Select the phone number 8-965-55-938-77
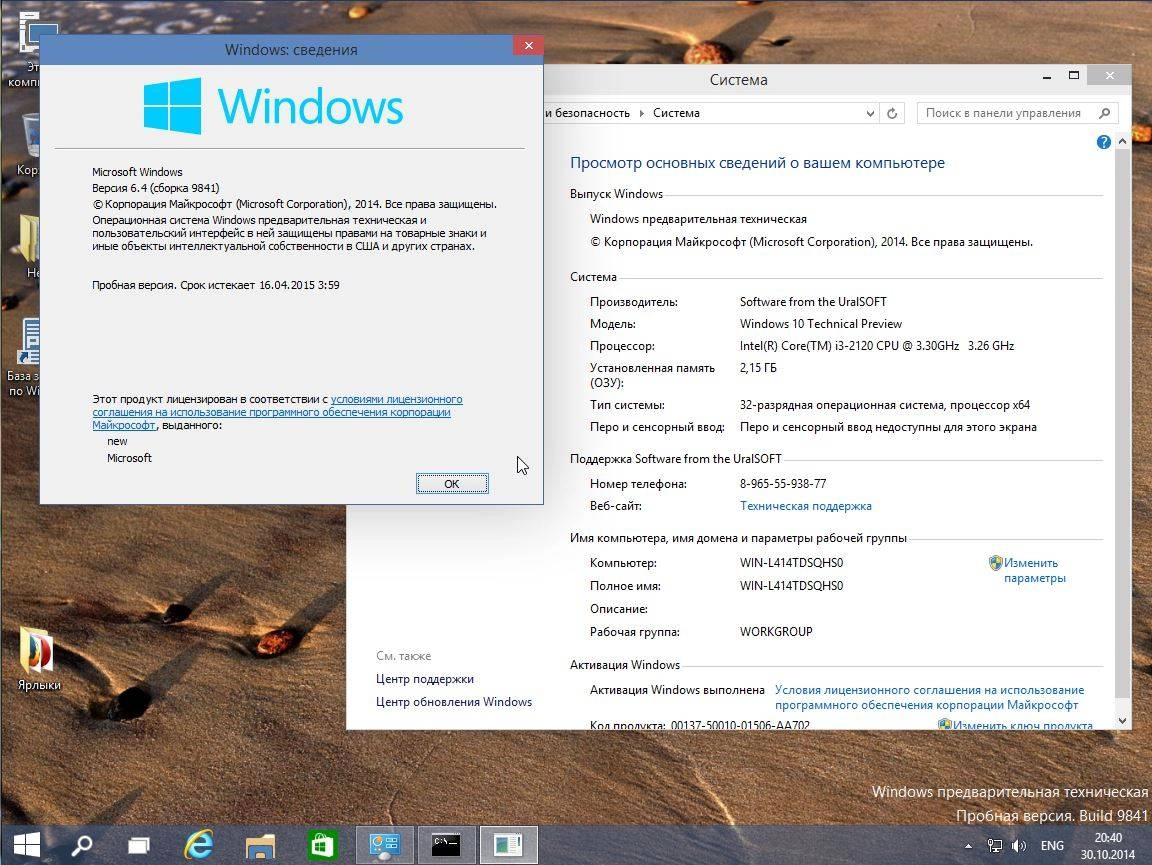The image size is (1152, 865). [x=782, y=484]
